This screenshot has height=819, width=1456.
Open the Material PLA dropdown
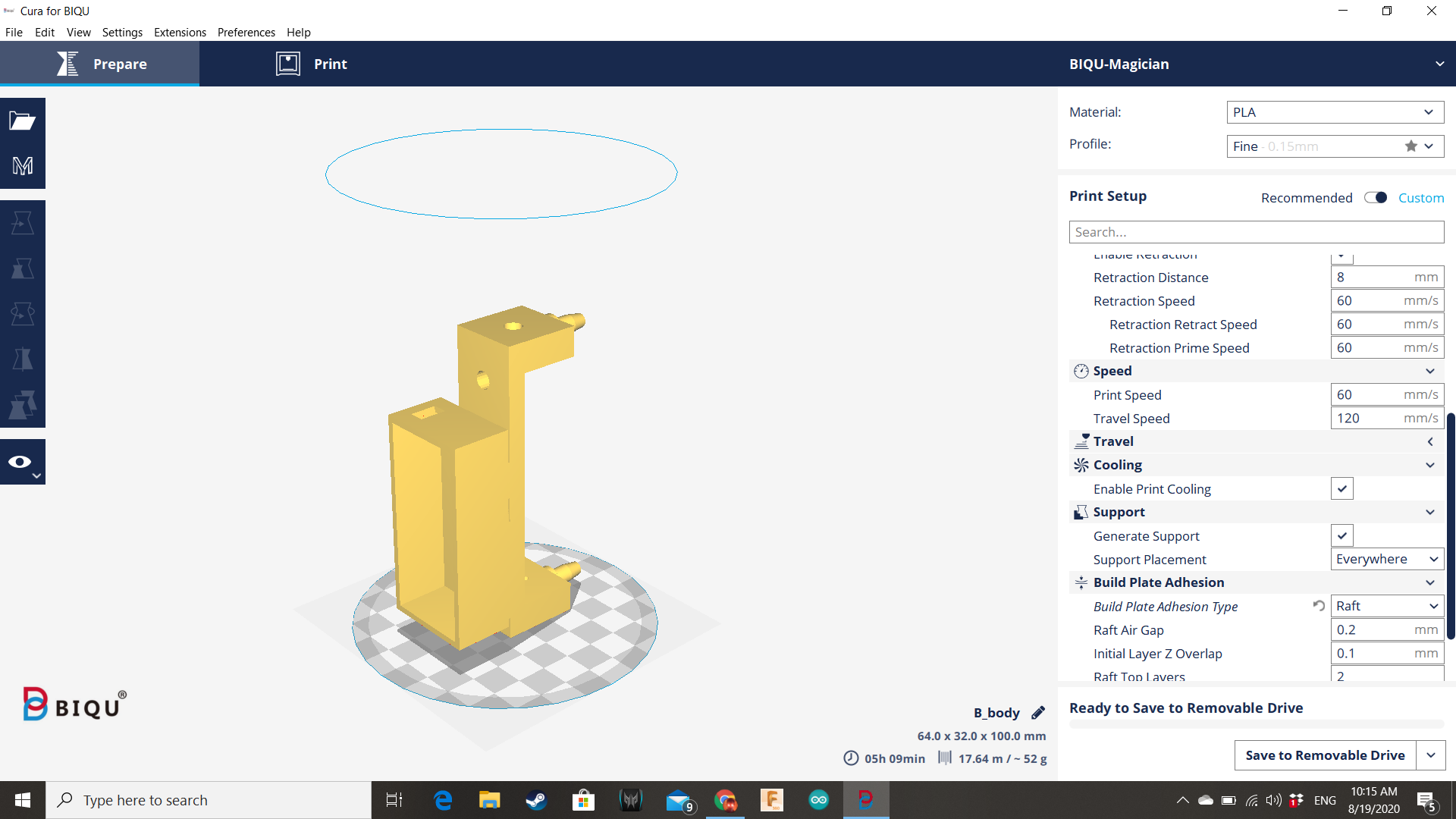point(1335,112)
